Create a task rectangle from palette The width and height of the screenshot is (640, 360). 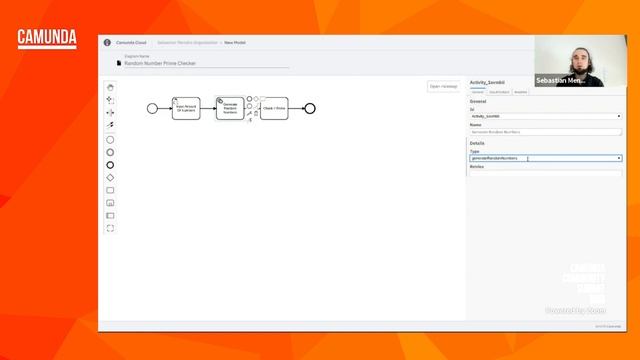coord(110,190)
